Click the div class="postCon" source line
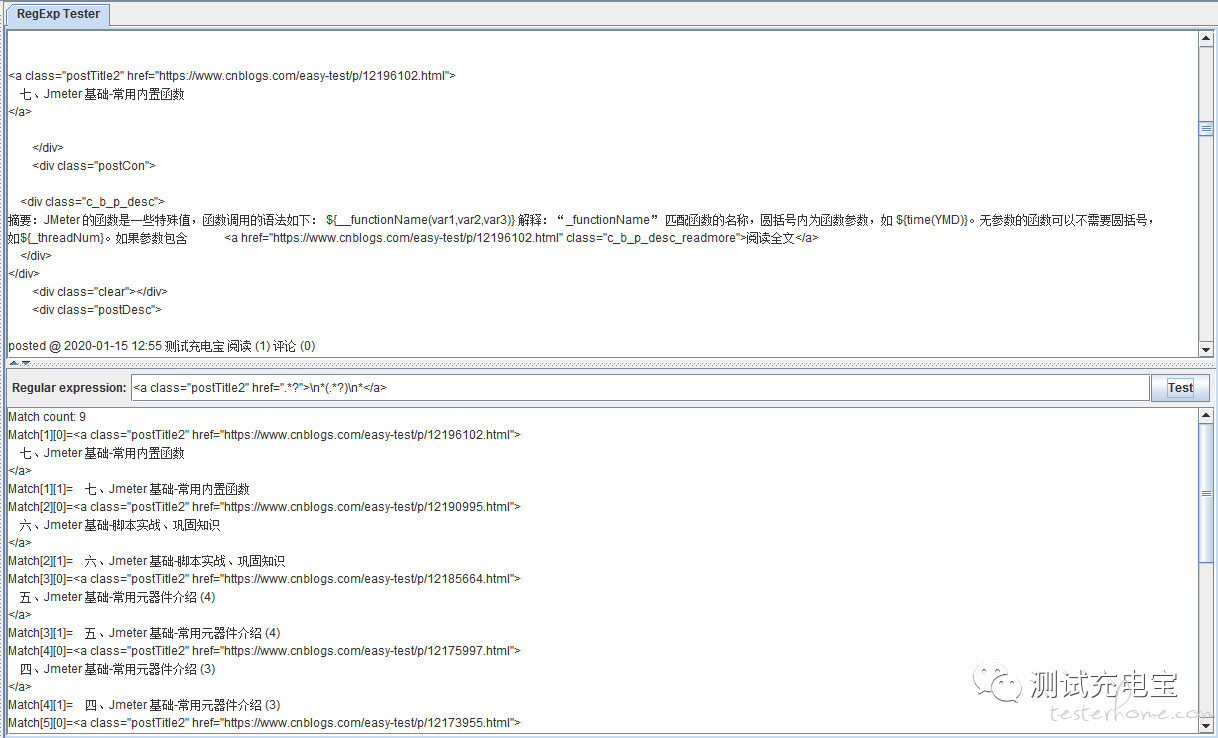Viewport: 1218px width, 738px height. [94, 166]
